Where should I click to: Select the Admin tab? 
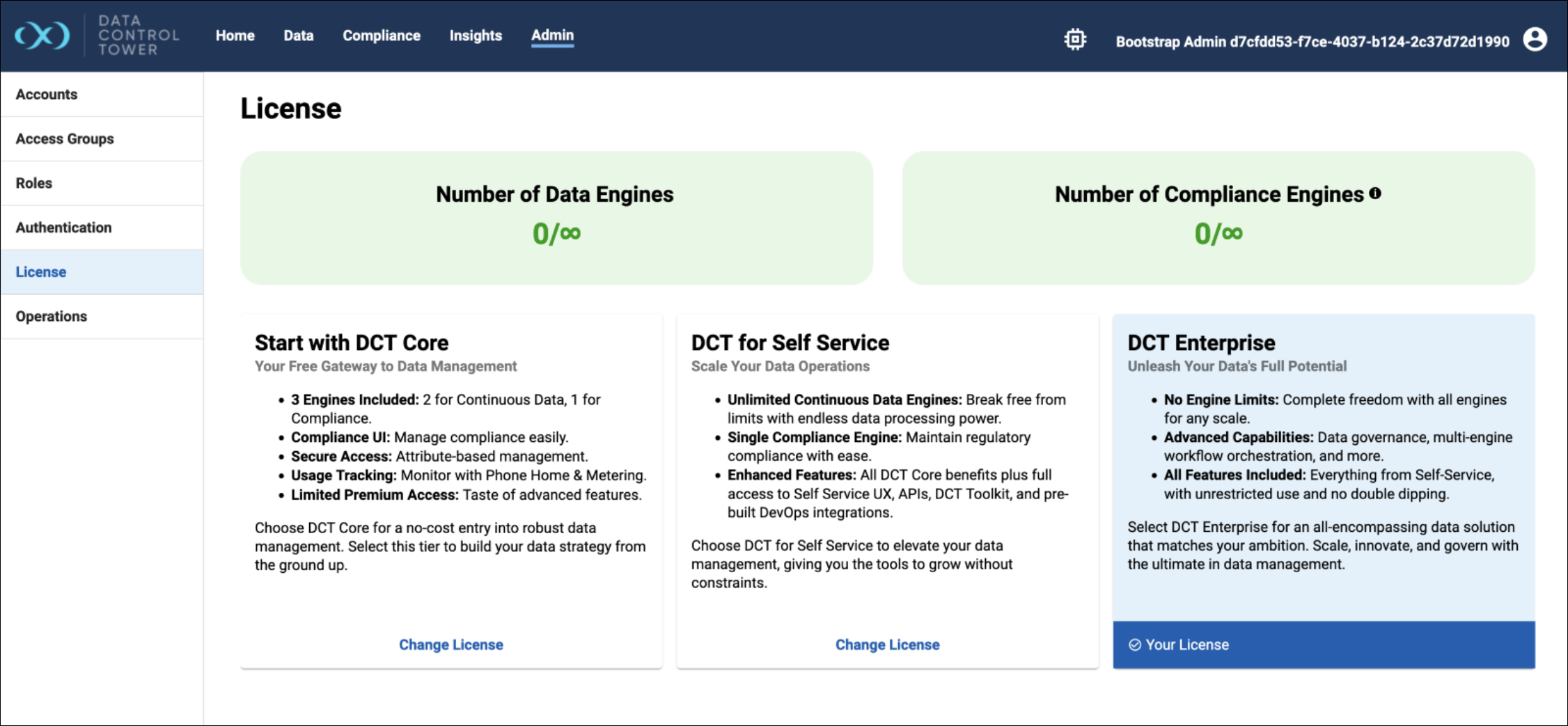tap(552, 35)
